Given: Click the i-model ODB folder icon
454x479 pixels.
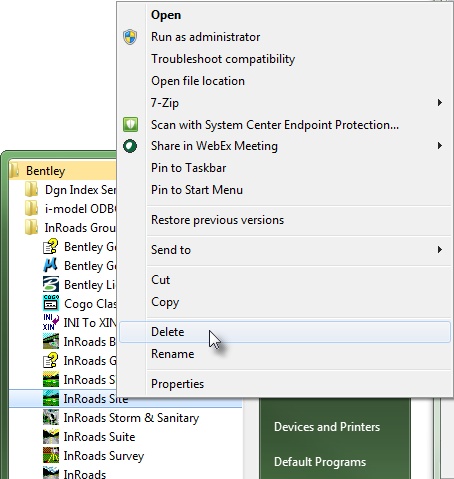Looking at the screenshot, I should click(32, 208).
